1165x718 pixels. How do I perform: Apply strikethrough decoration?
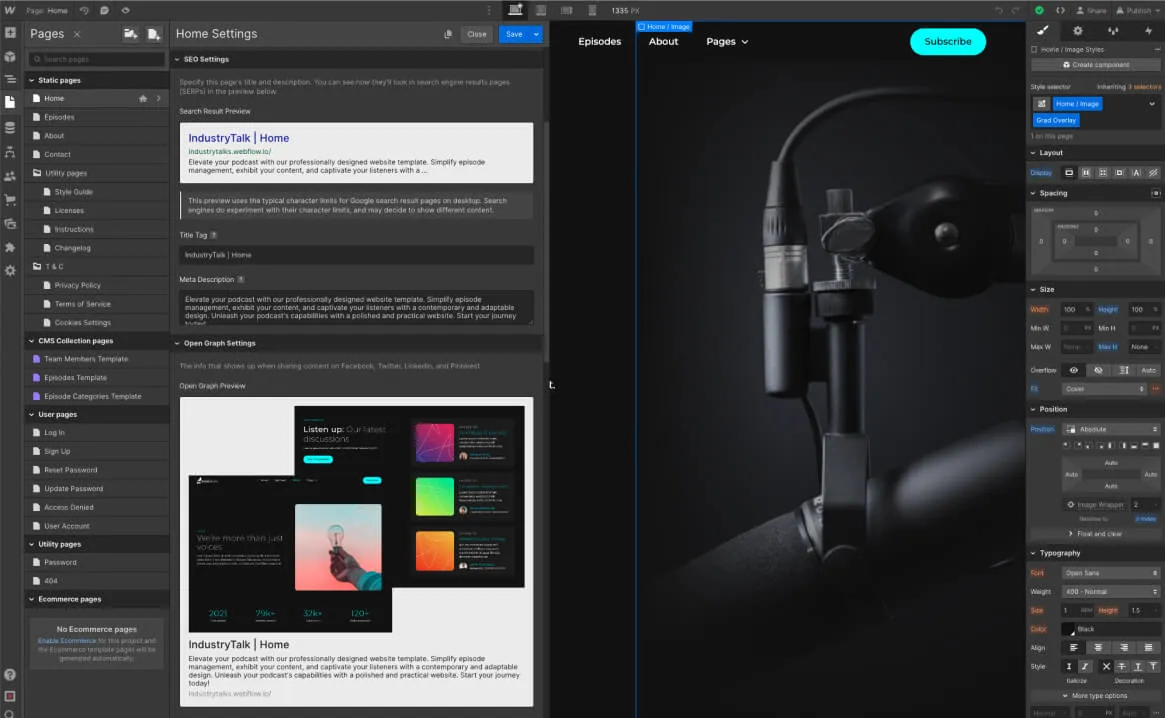point(1122,667)
